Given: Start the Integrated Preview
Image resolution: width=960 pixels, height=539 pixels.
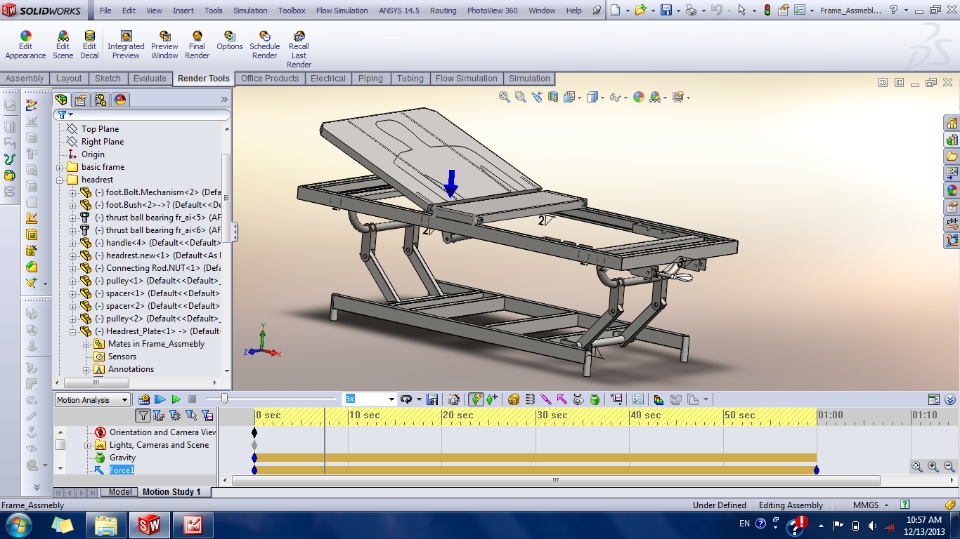Looking at the screenshot, I should pos(126,45).
